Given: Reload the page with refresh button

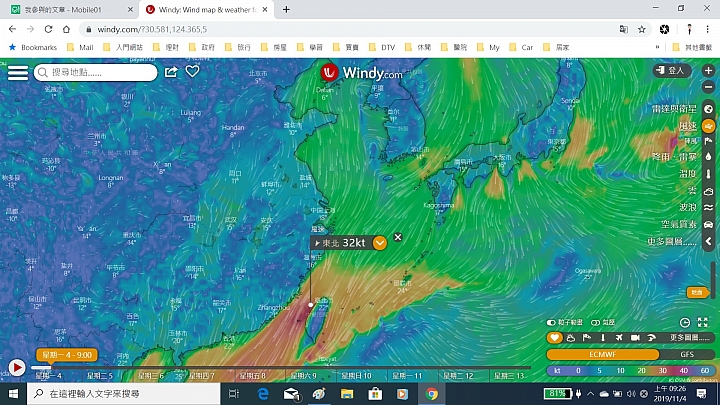Looking at the screenshot, I should pos(48,29).
